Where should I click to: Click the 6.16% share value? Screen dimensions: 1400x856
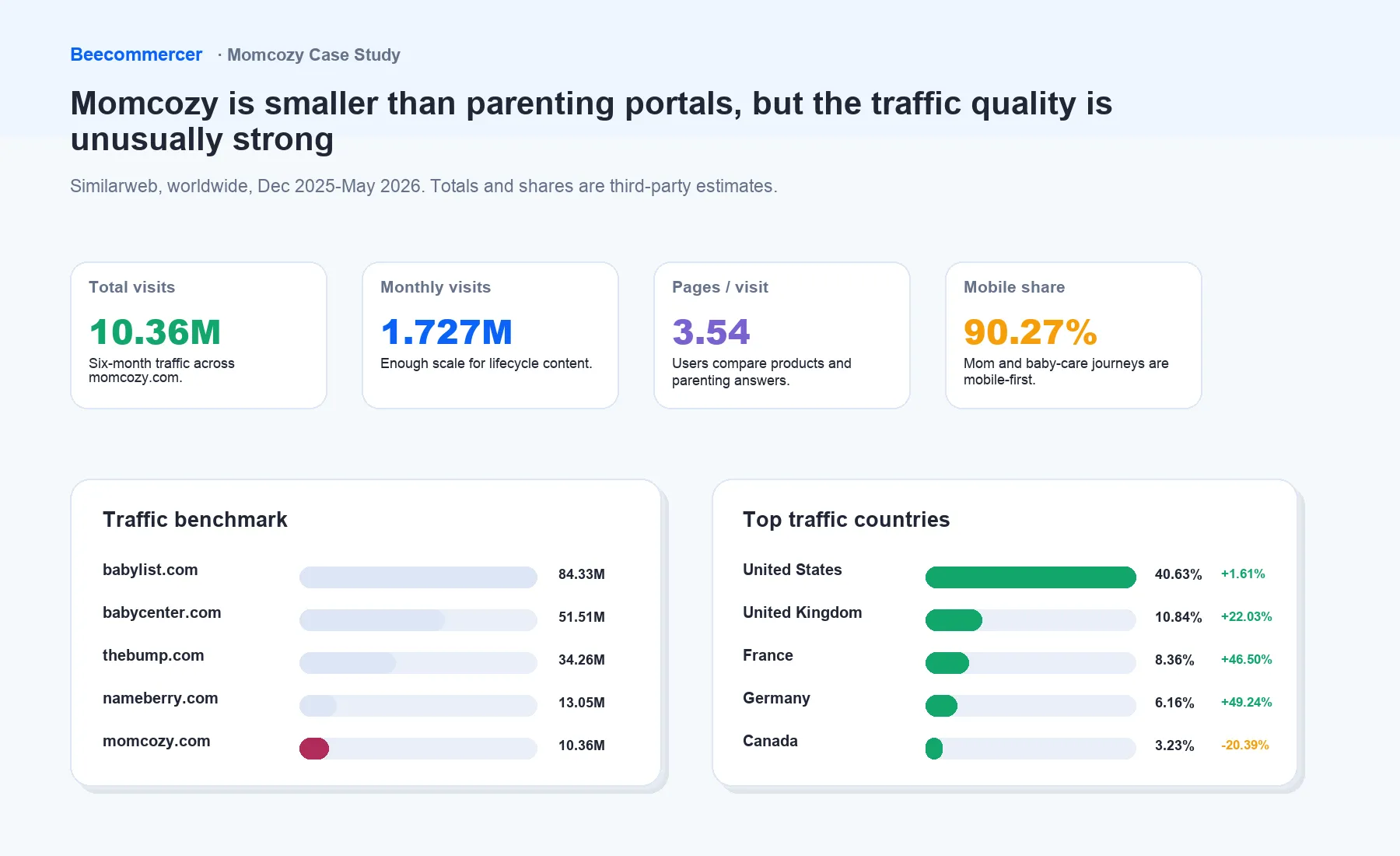tap(1174, 703)
